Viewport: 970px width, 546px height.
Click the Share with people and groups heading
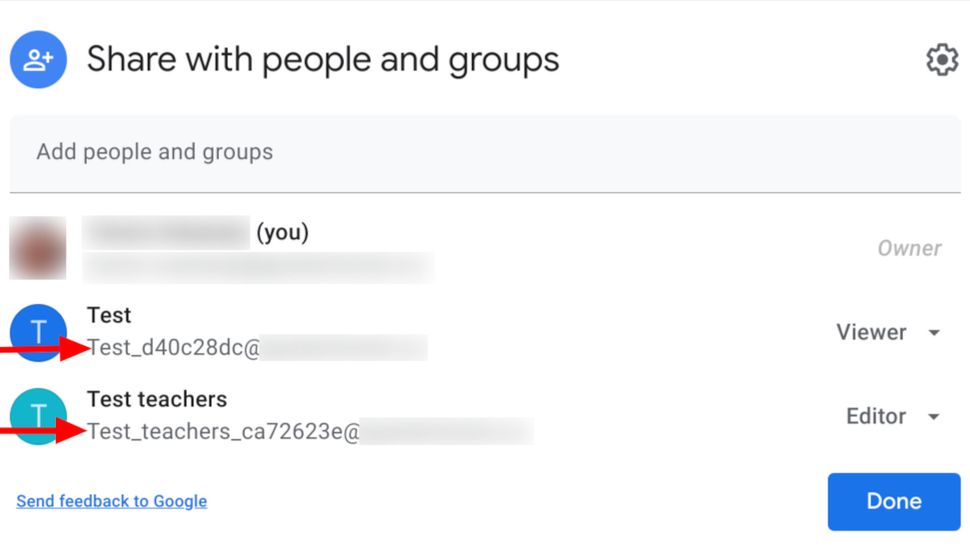[323, 60]
